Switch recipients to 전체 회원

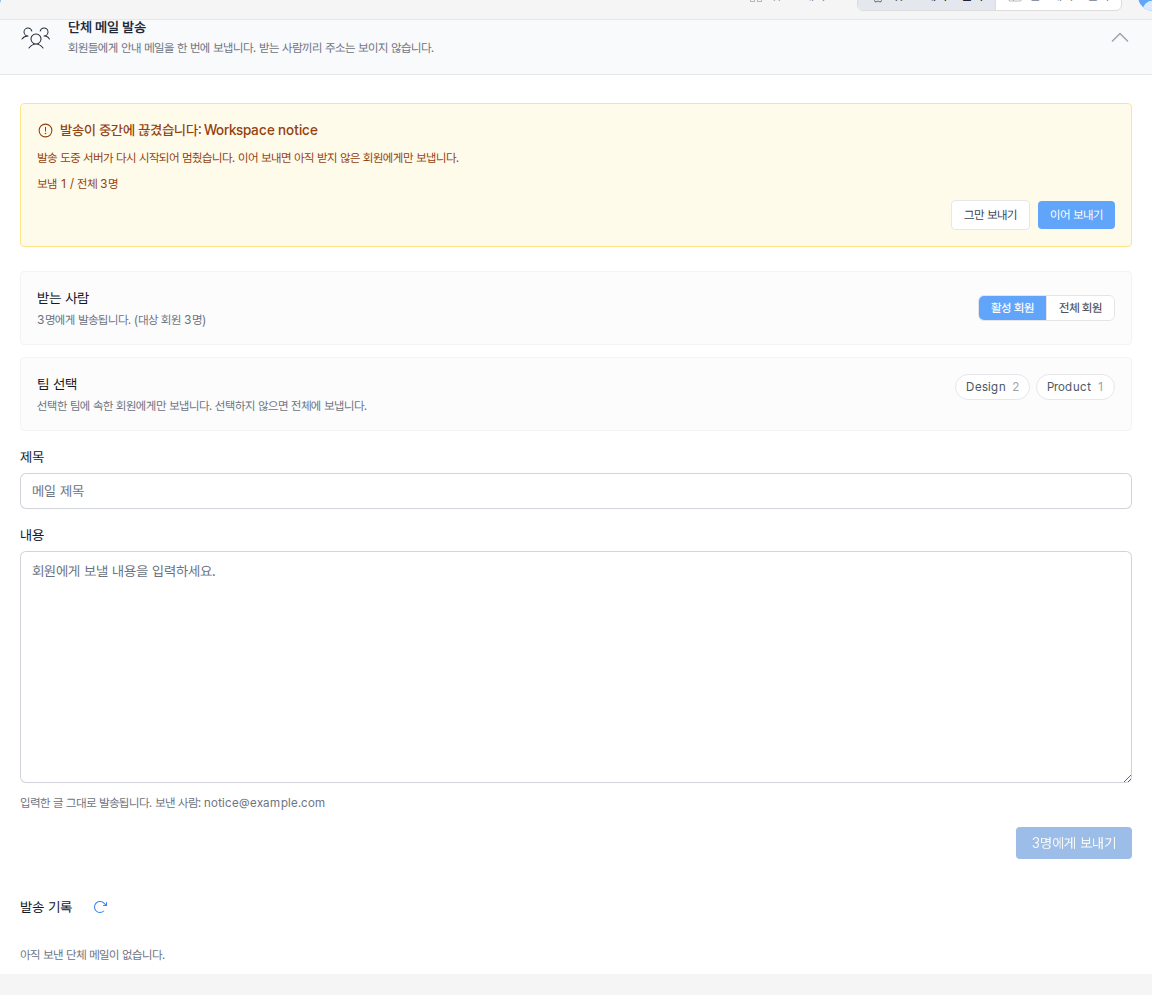pyautogui.click(x=1080, y=308)
